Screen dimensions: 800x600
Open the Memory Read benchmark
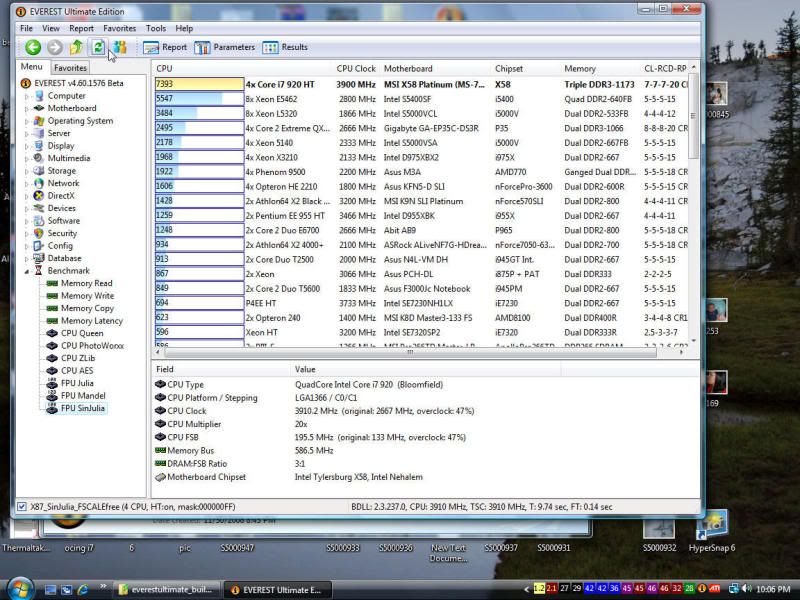[86, 283]
